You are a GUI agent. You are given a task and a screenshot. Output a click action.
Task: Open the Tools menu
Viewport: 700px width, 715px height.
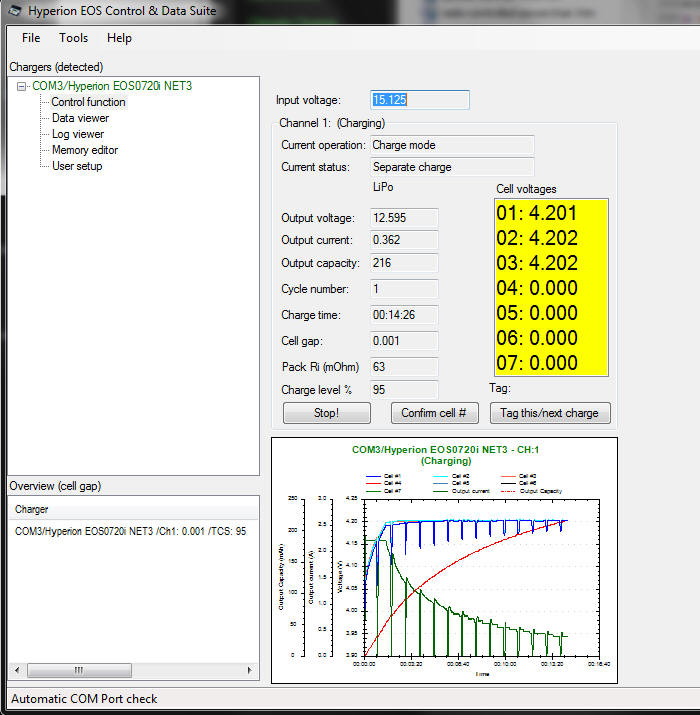[73, 38]
